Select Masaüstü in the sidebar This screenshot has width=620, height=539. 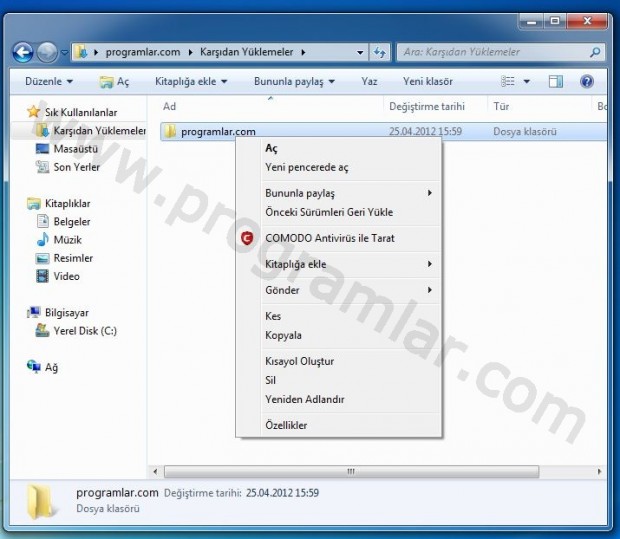tap(66, 149)
